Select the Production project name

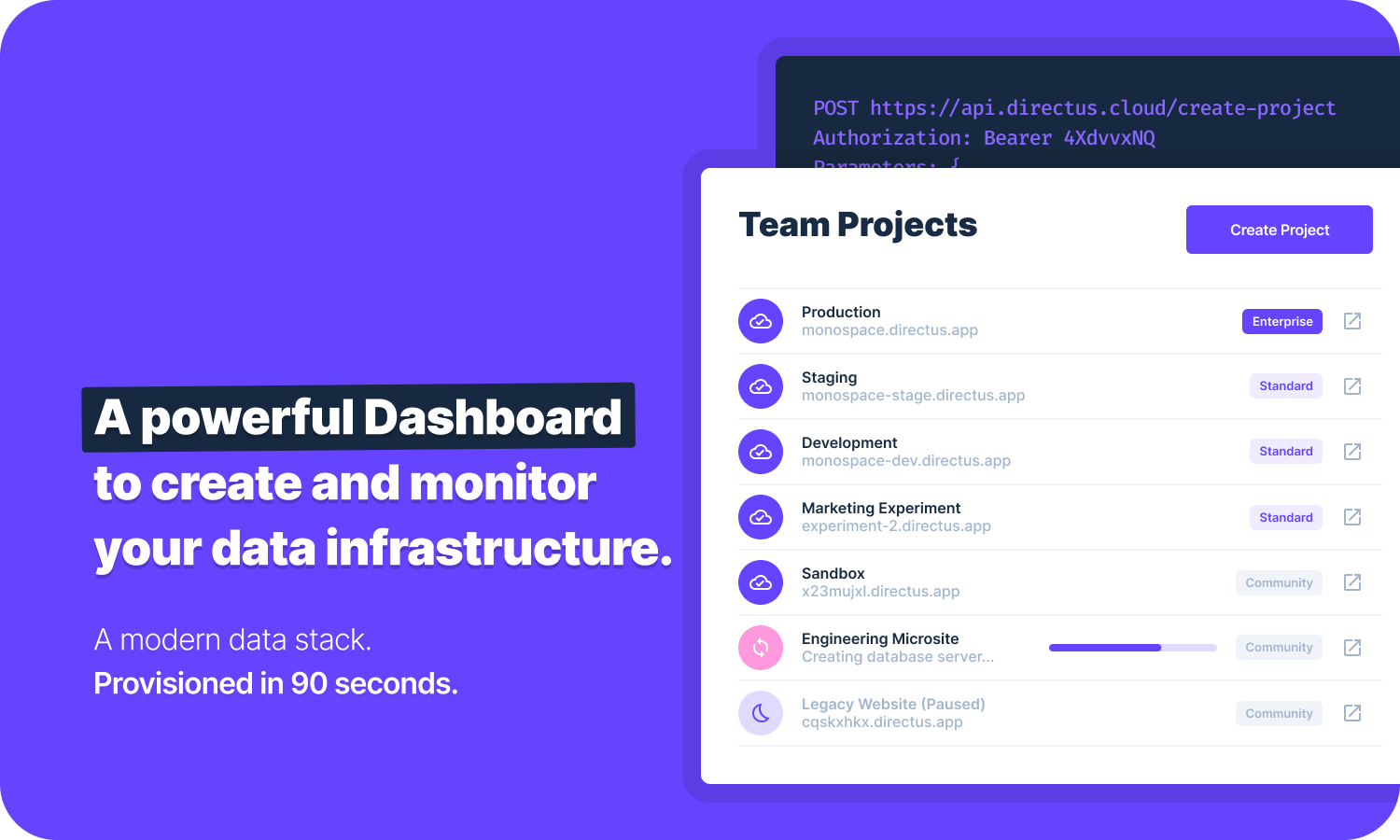click(841, 312)
